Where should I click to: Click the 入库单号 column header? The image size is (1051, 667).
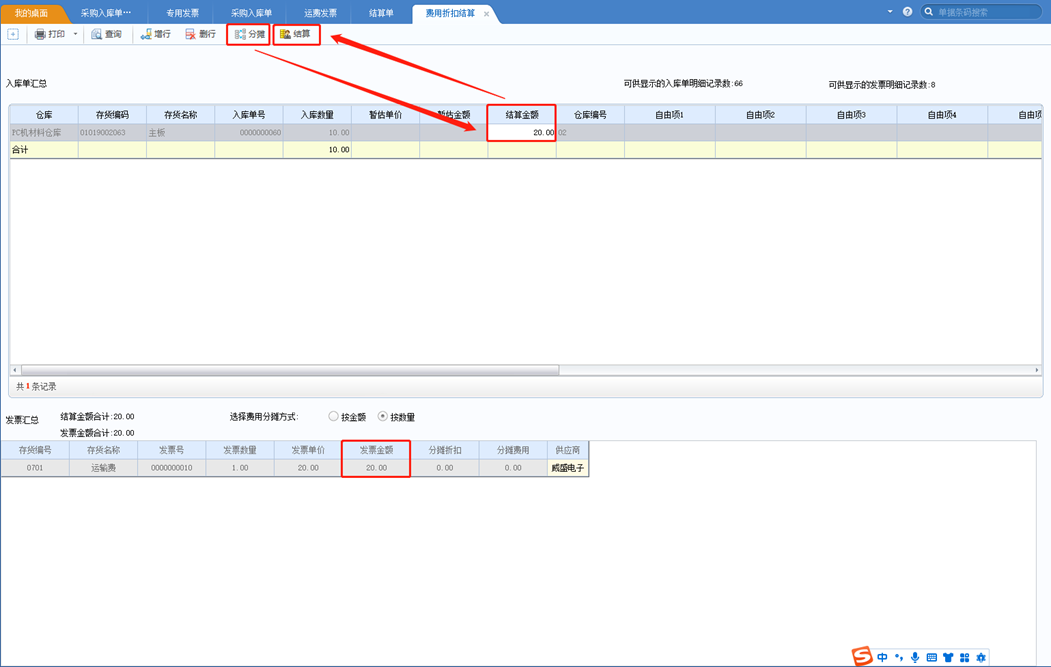tap(249, 115)
